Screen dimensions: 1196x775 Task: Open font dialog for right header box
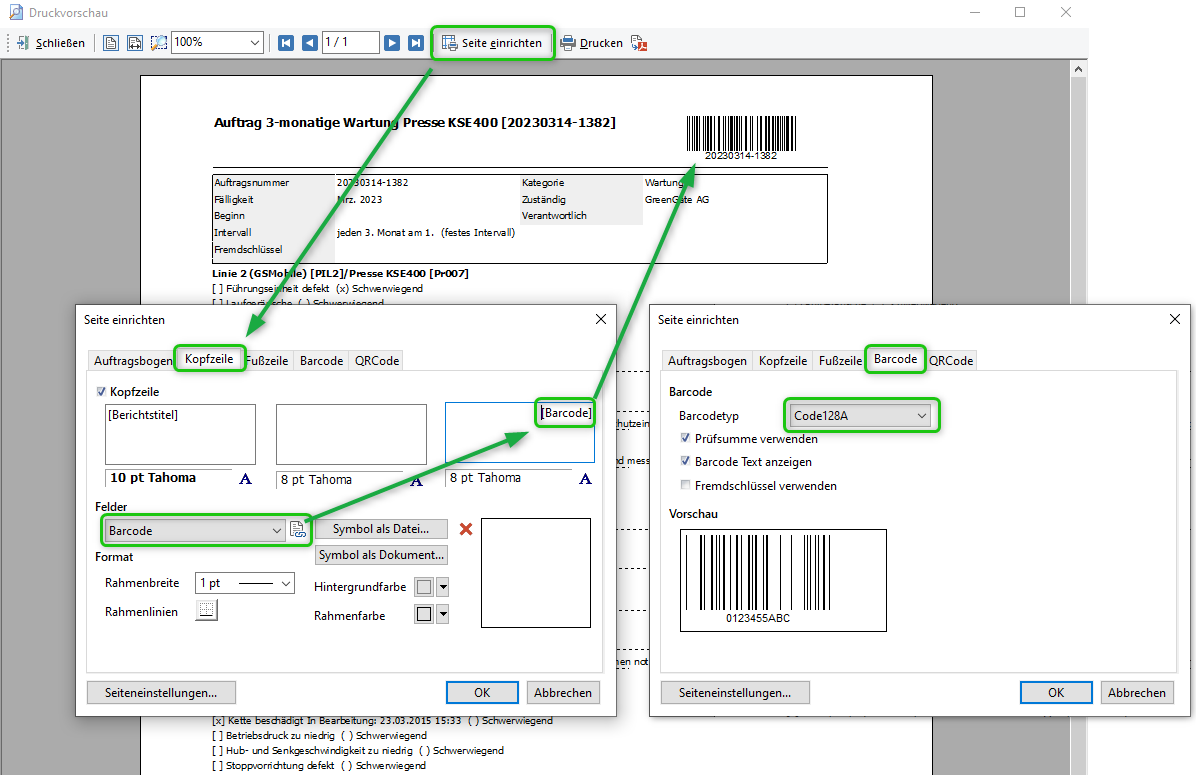585,479
